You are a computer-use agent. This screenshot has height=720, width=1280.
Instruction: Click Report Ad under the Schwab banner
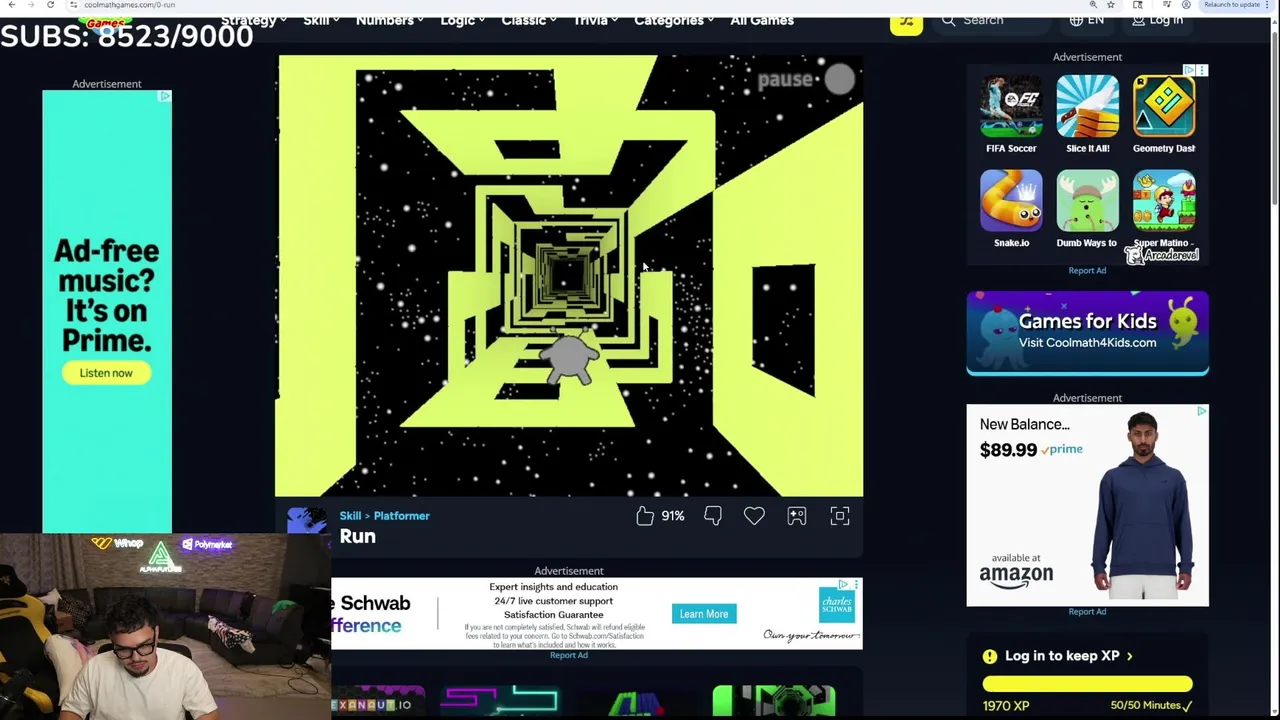coord(569,655)
